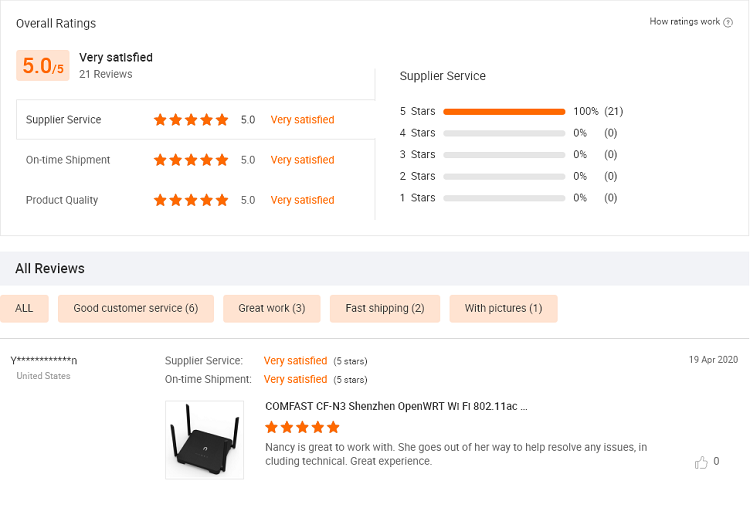Click the 5.0/5 overall score badge
The height and width of the screenshot is (507, 750).
(x=43, y=66)
